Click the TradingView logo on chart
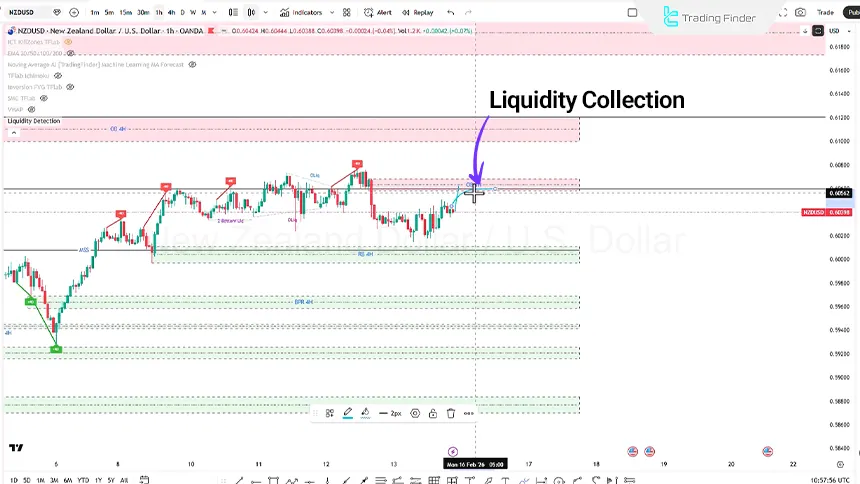Image resolution: width=860 pixels, height=484 pixels. pos(16,448)
